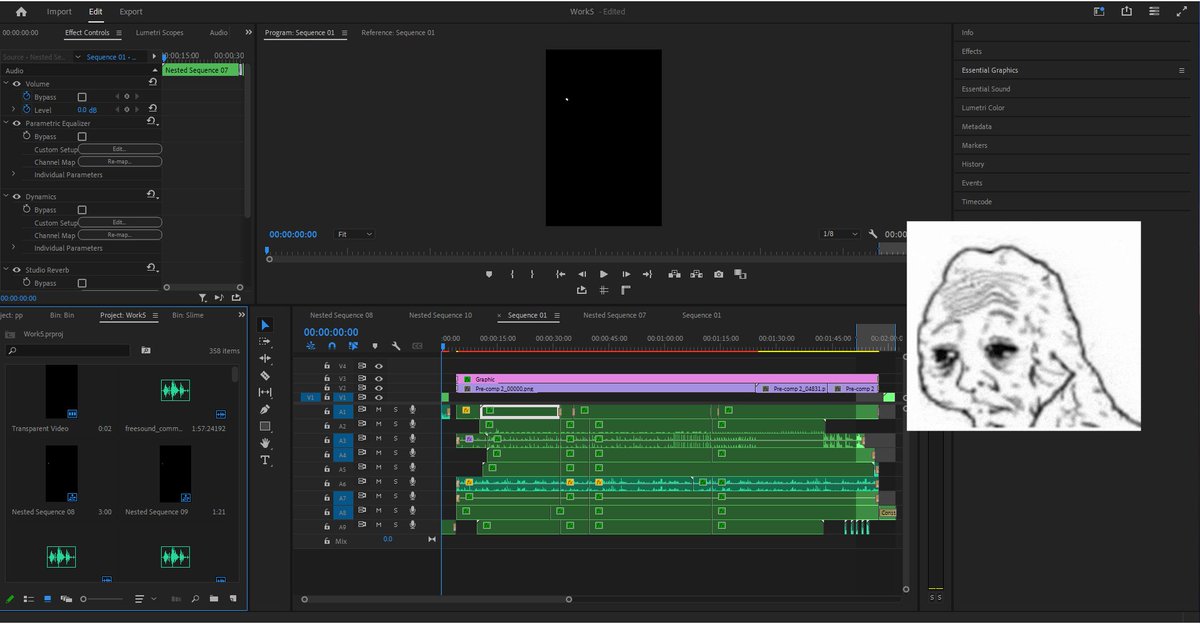
Task: Check Bypass under Dynamics
Action: click(x=82, y=210)
